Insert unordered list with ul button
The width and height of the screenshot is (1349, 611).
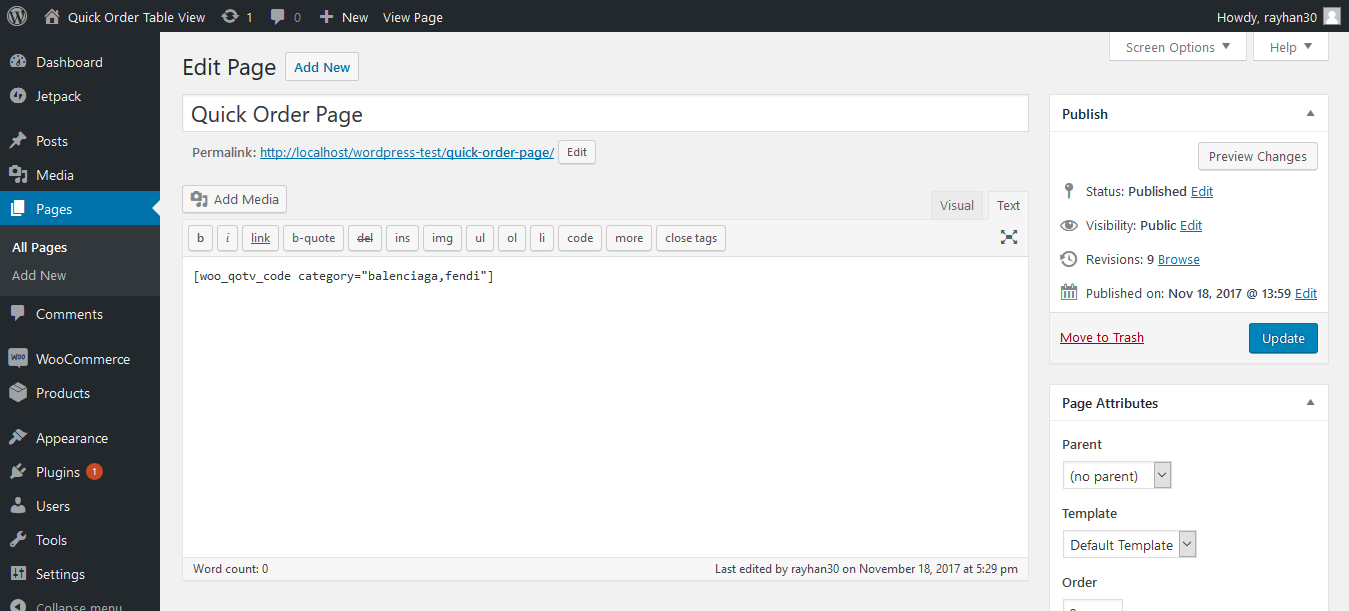[480, 238]
